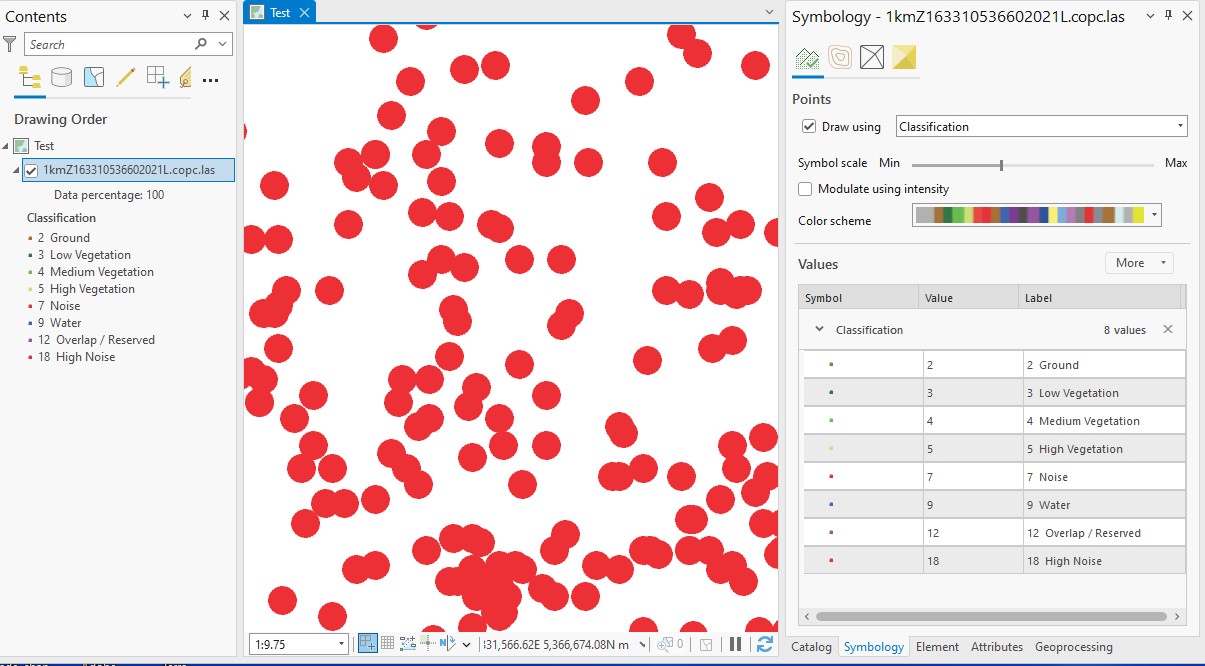Open the Edges symbology tab icon
Screen dimensions: 1205x666
872,58
